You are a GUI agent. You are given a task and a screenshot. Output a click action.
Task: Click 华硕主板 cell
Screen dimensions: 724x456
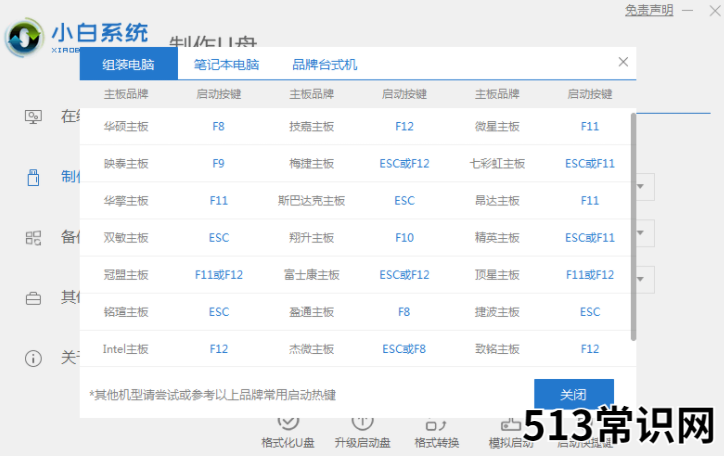(x=126, y=126)
